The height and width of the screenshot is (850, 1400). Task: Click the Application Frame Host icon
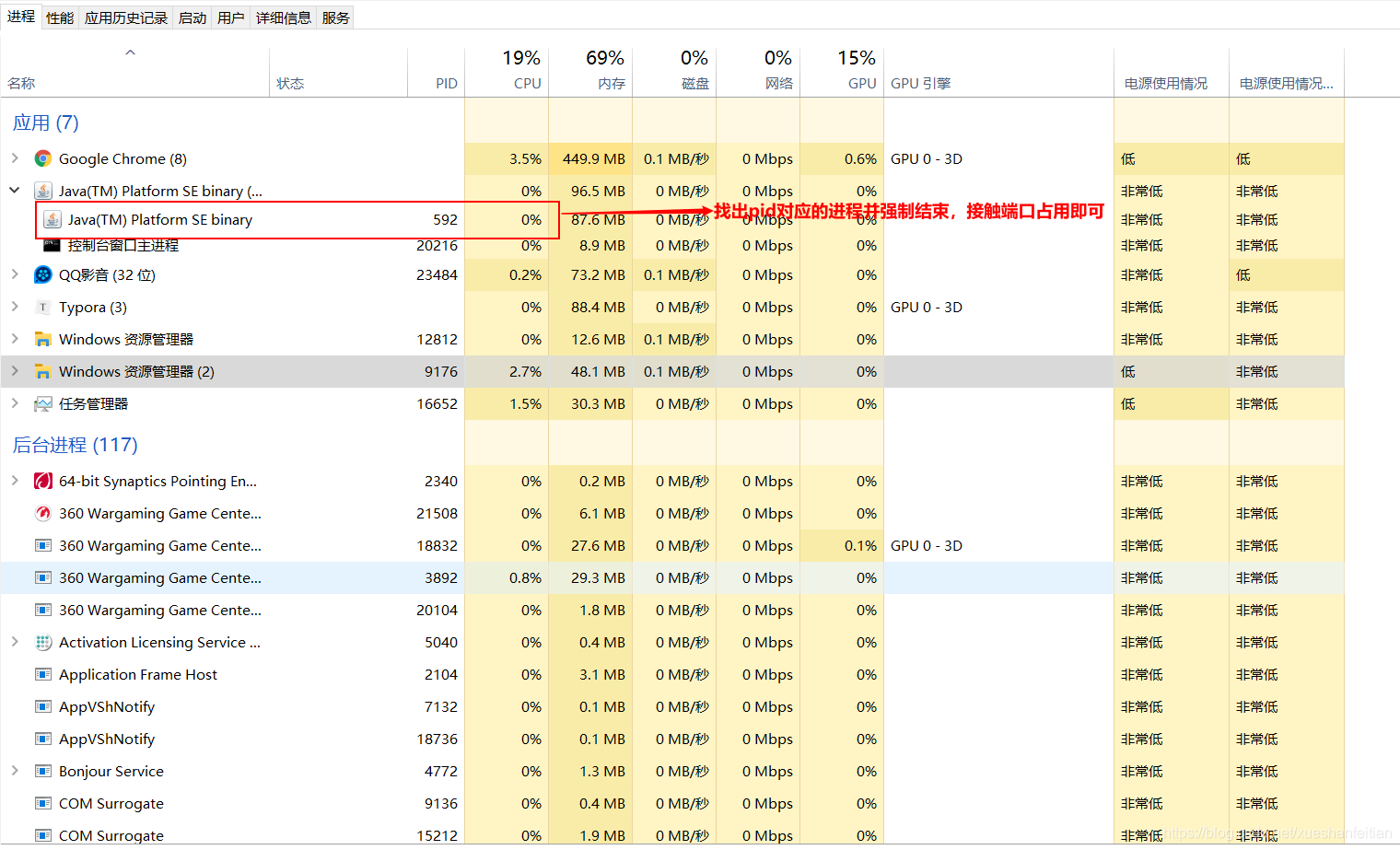[42, 674]
